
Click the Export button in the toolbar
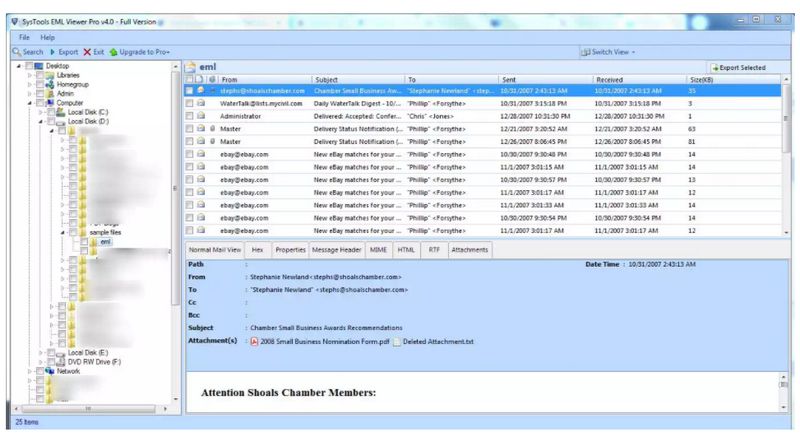[x=63, y=51]
